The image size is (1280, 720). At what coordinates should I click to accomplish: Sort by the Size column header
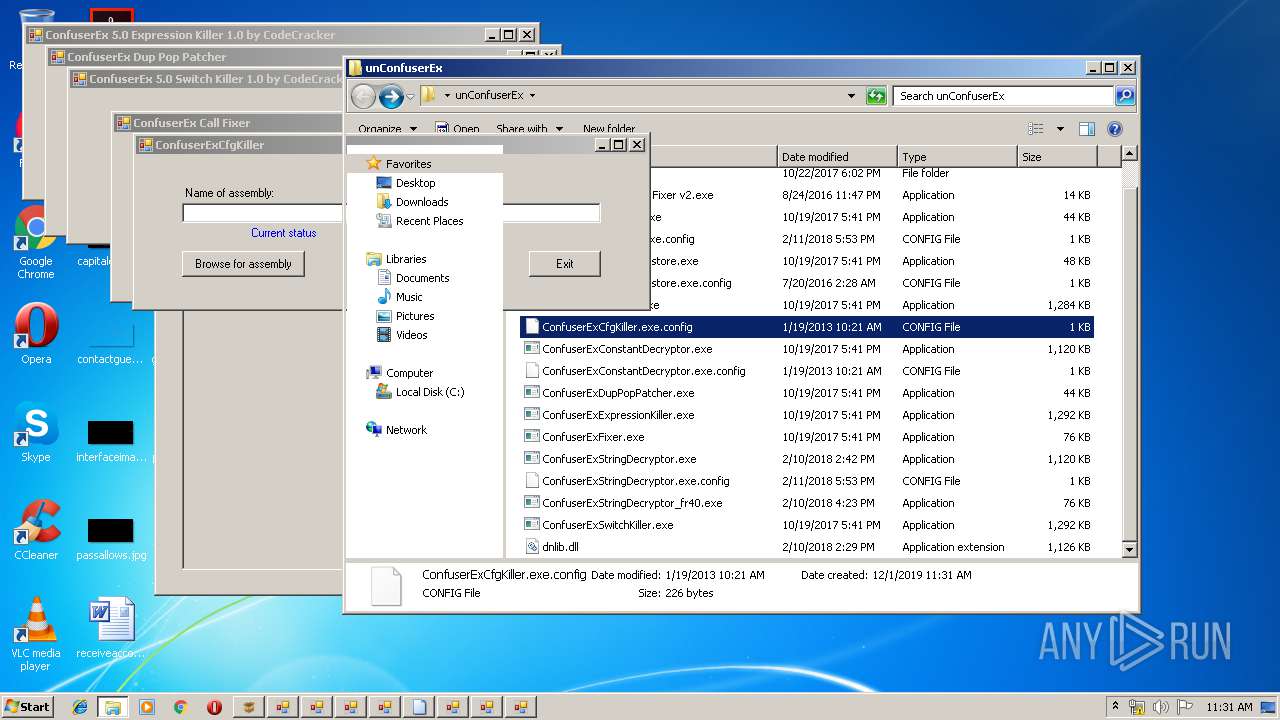click(x=1057, y=157)
